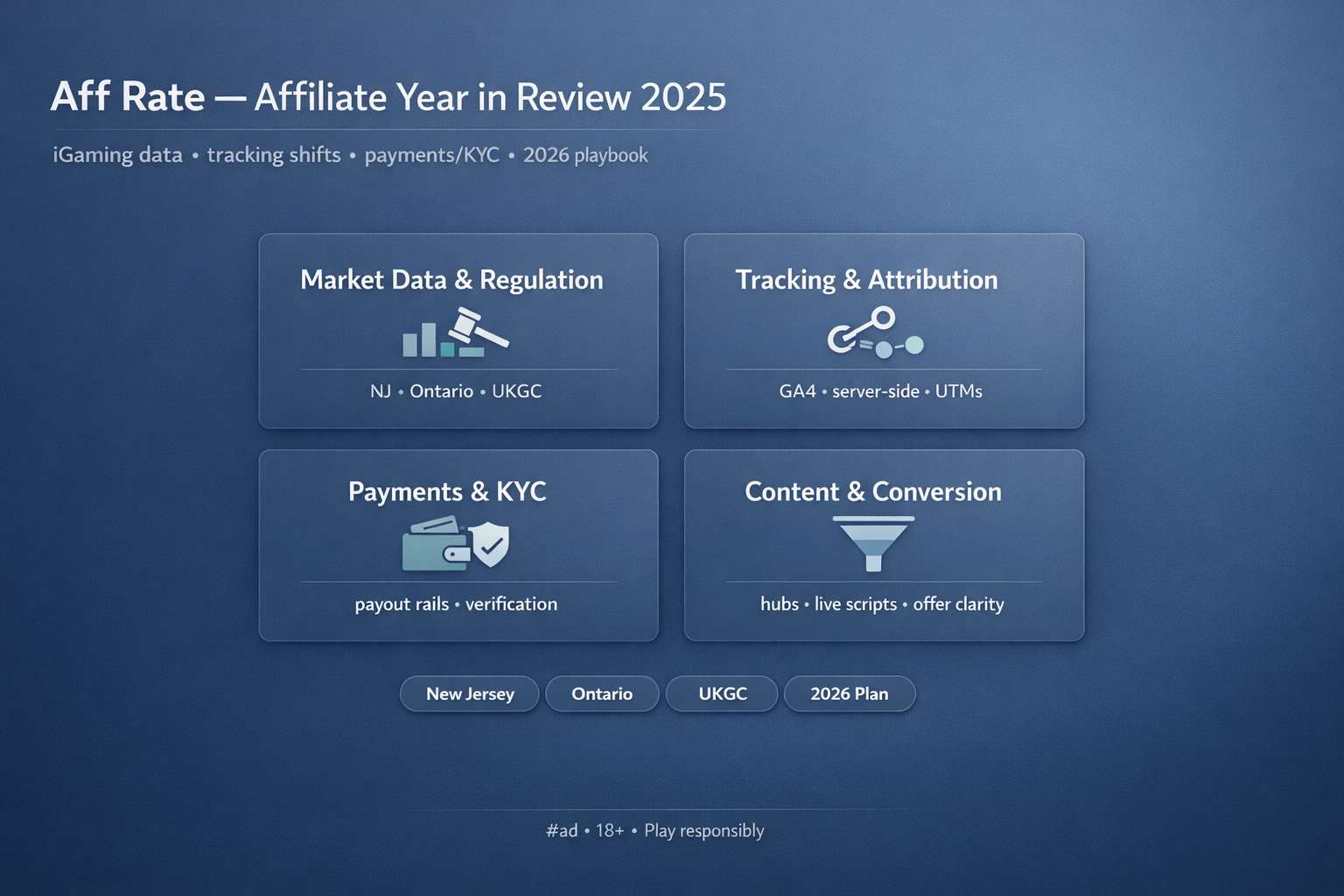Select the Ontario pill
1344x896 pixels.
tap(602, 694)
